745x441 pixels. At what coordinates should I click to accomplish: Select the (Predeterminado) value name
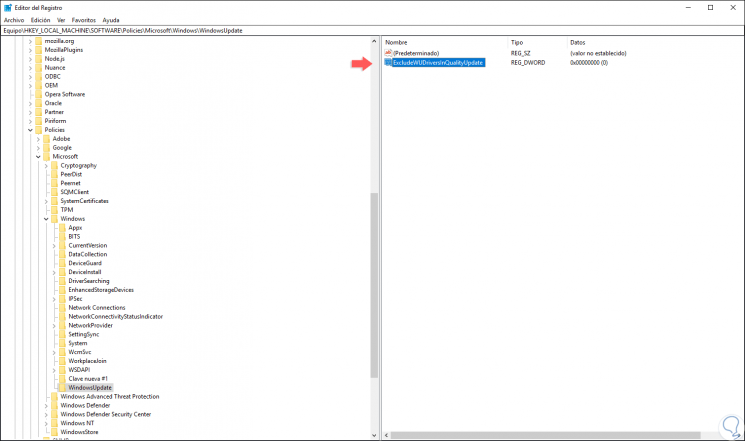416,53
